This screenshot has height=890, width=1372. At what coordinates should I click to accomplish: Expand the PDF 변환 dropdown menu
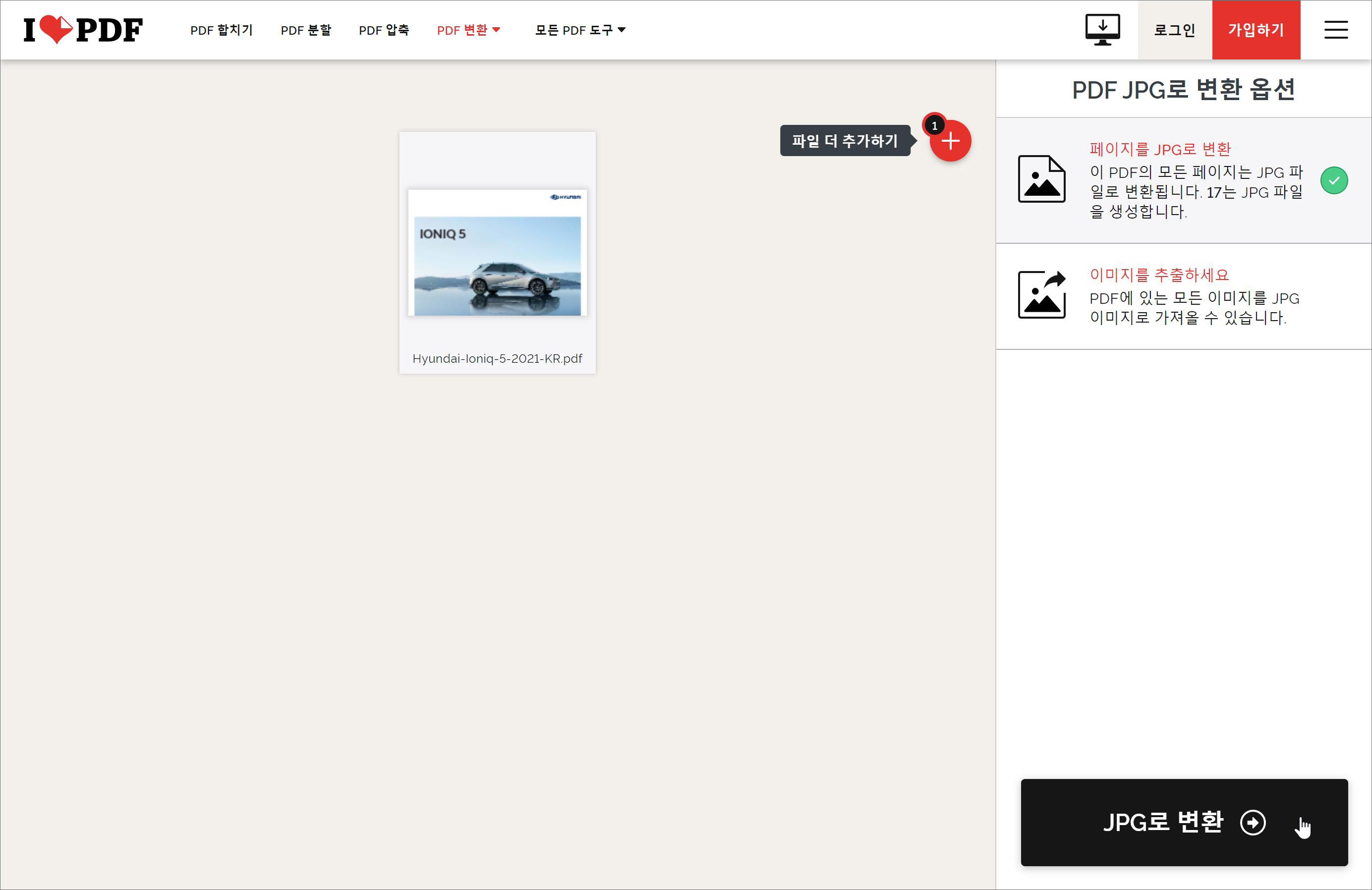point(468,30)
